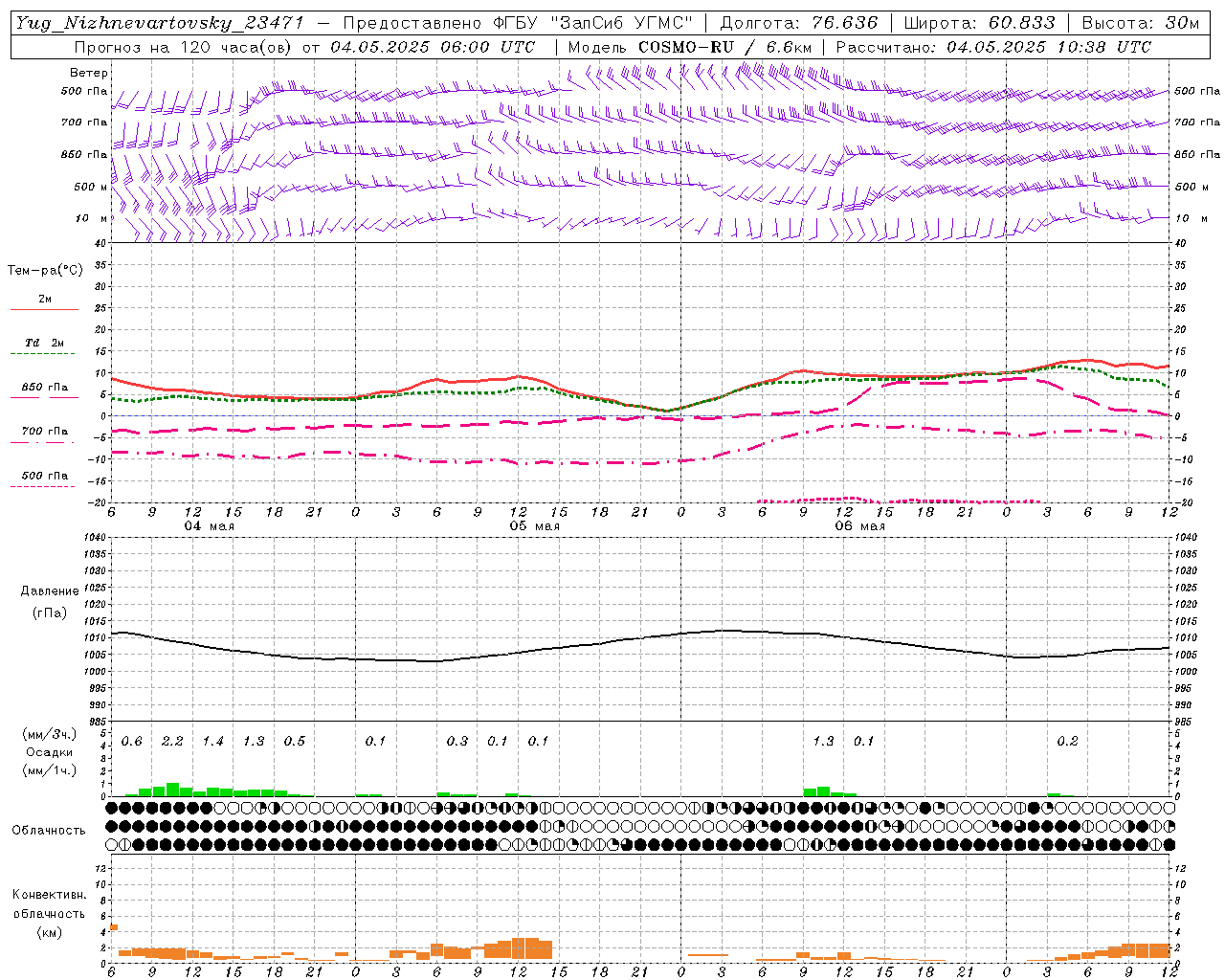Click the 06 мая date label

pyautogui.click(x=860, y=526)
